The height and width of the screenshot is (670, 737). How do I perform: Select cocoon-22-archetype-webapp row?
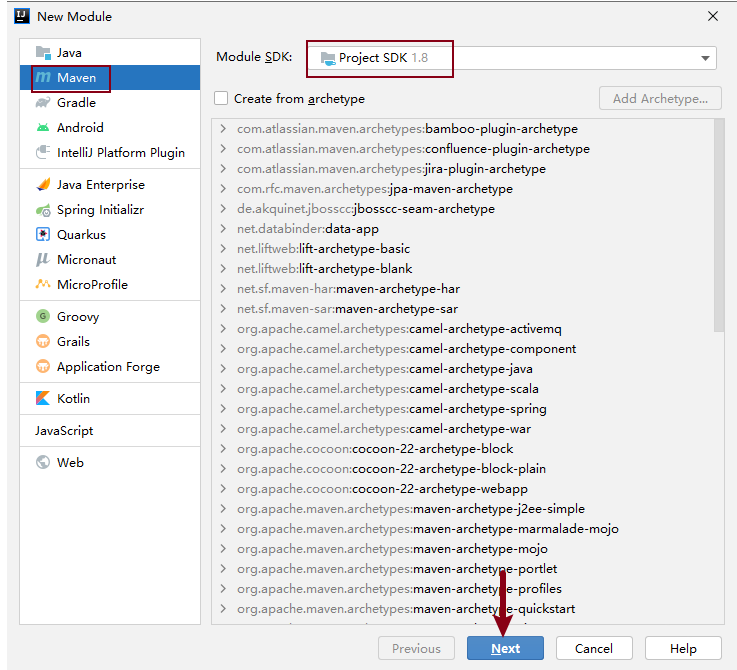tap(463, 489)
